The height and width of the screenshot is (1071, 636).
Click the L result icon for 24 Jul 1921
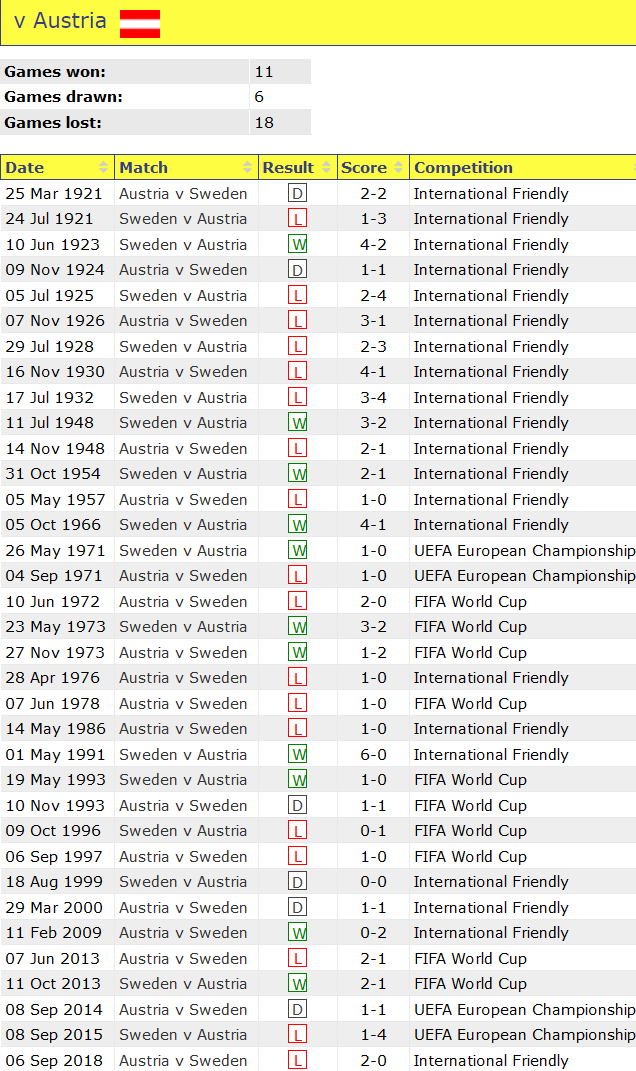pyautogui.click(x=297, y=219)
